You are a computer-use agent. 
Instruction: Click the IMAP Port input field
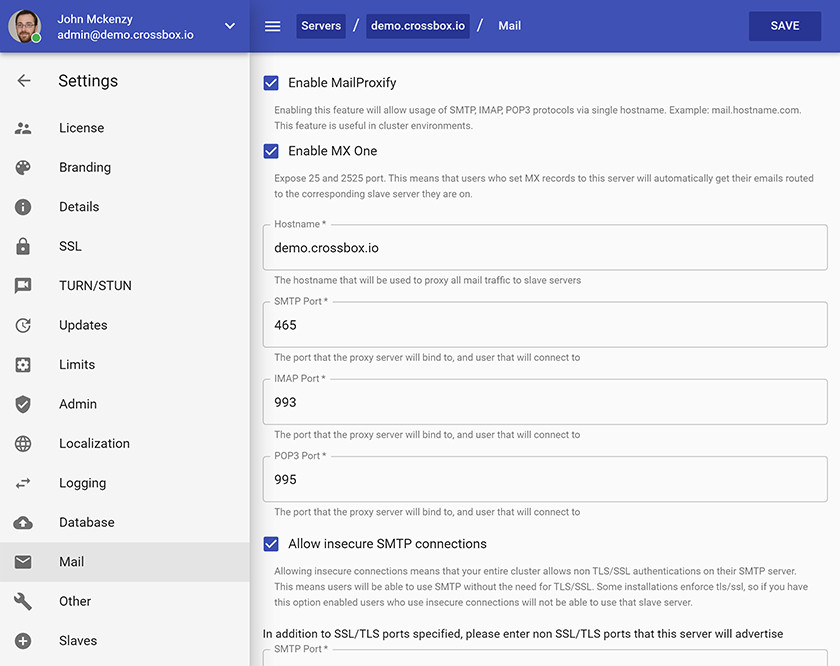pyautogui.click(x=545, y=403)
